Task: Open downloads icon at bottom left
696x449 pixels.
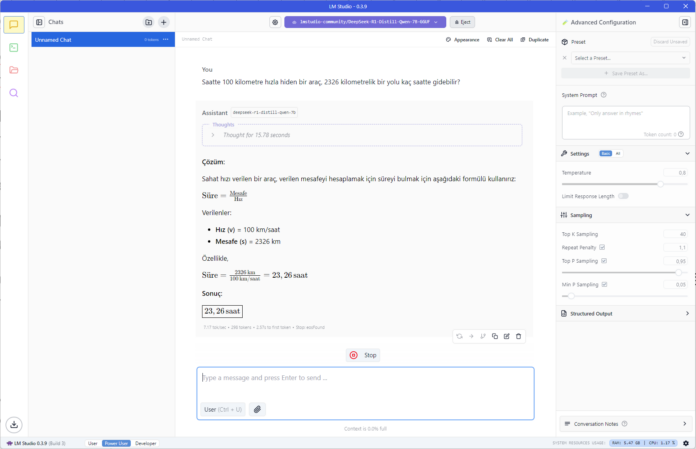Action: coord(14,424)
